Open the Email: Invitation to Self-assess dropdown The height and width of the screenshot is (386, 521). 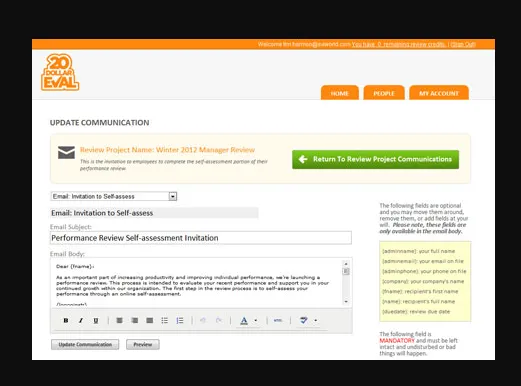(114, 196)
